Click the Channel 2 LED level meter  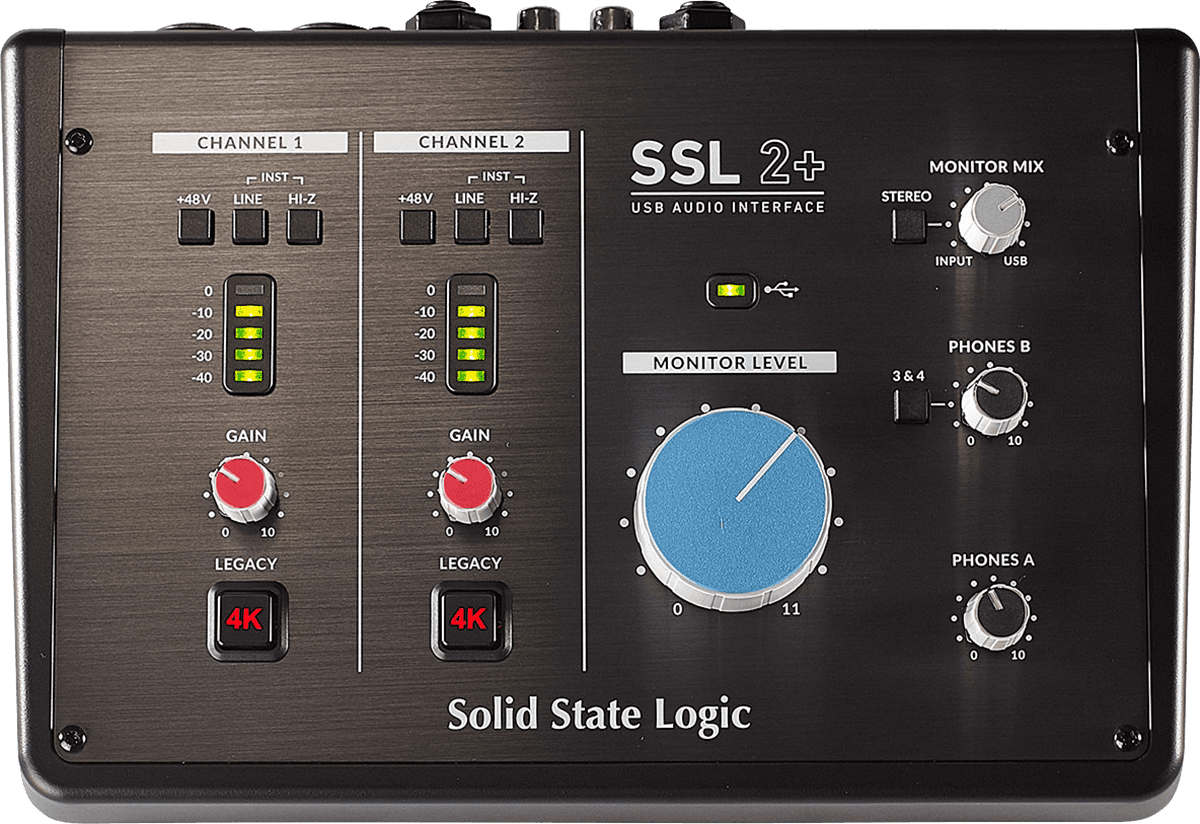[x=472, y=333]
